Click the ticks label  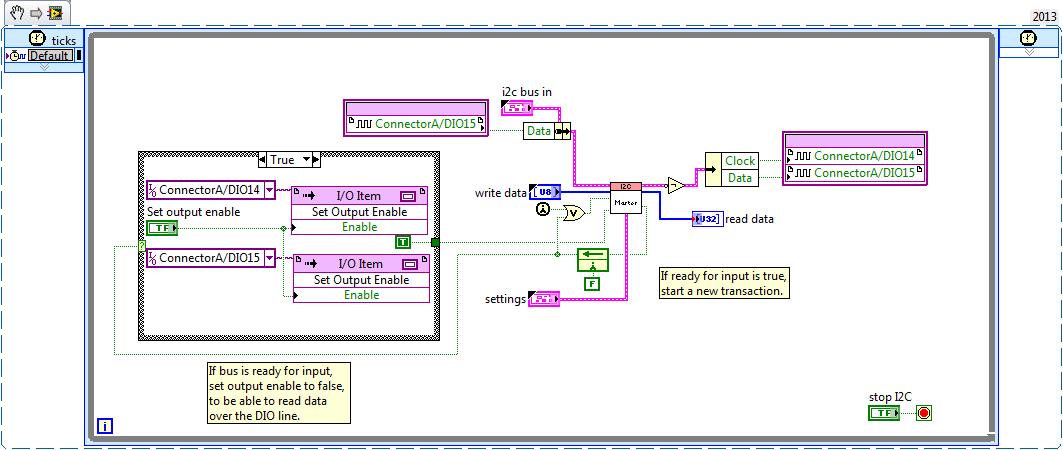[64, 41]
